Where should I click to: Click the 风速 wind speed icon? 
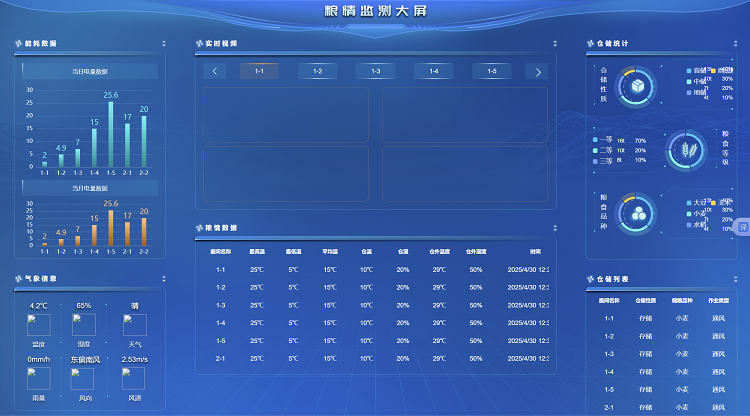tap(134, 378)
